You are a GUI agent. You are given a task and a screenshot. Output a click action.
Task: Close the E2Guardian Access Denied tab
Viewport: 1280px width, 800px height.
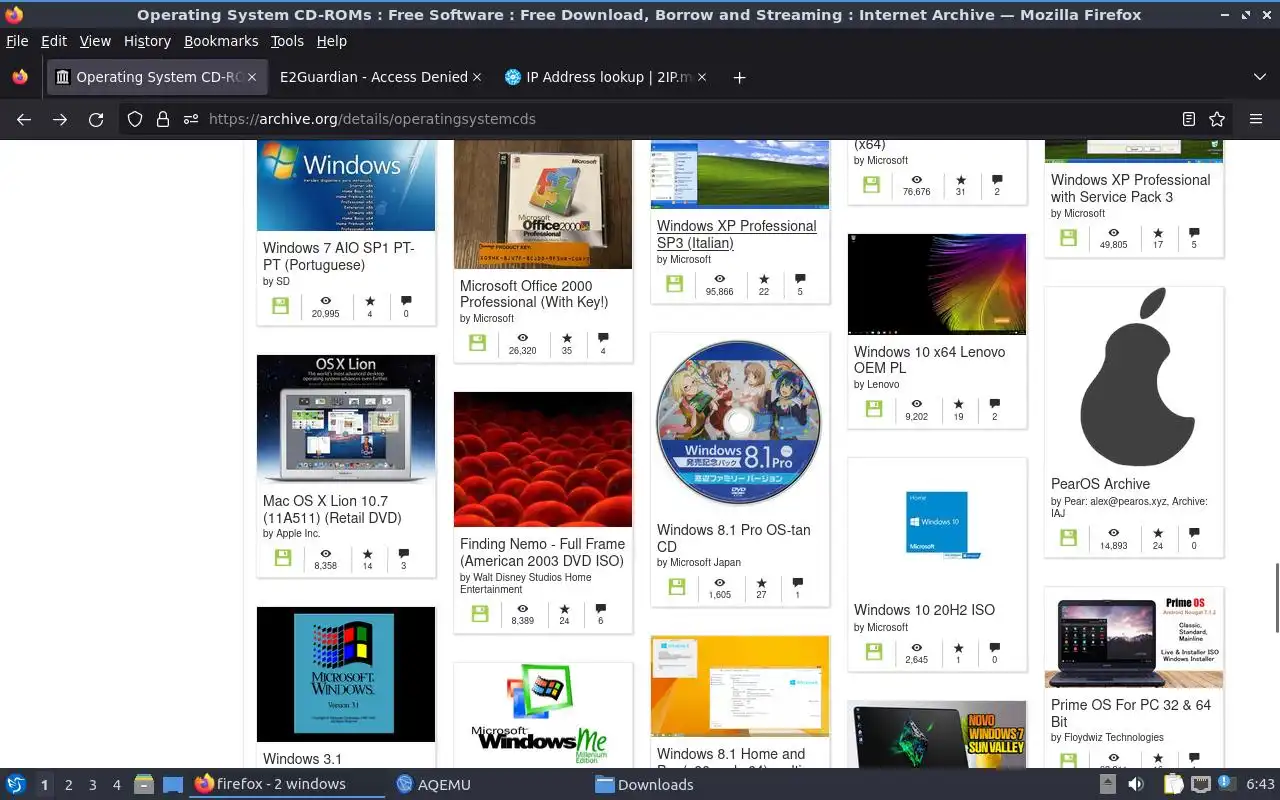477,77
